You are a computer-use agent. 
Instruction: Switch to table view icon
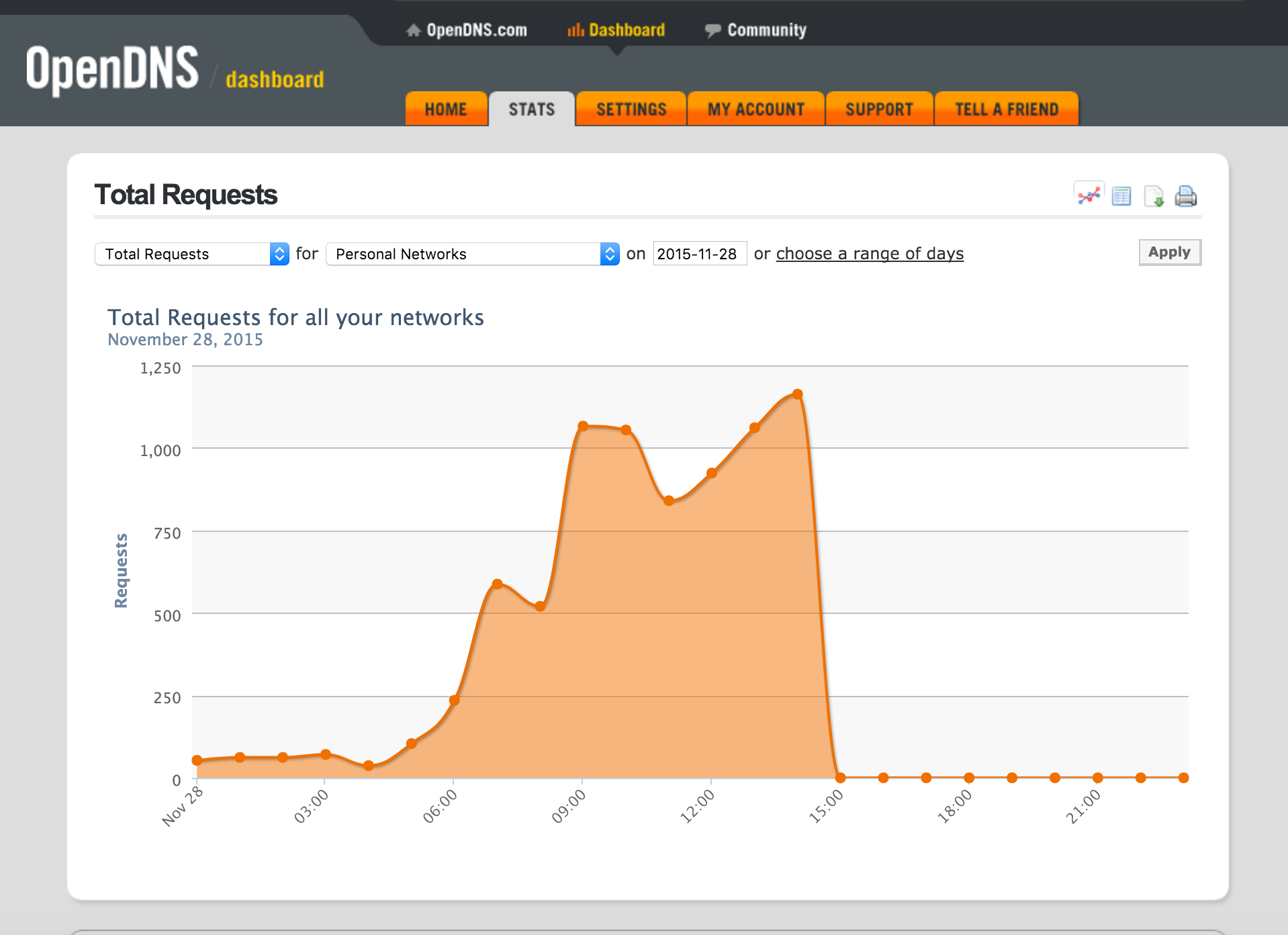(1121, 196)
